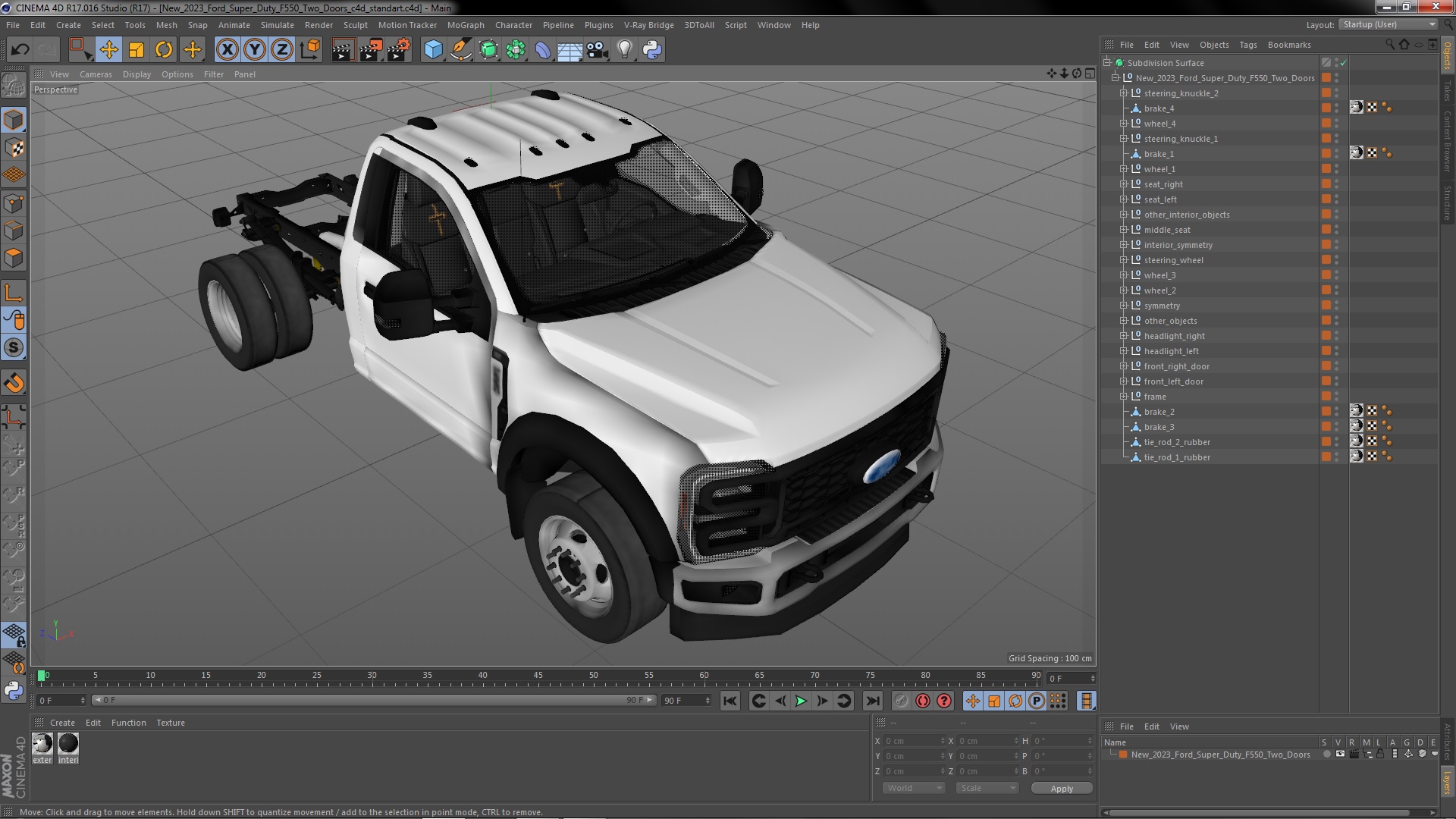Toggle layer visibility eye for New_2023_Ford layer
This screenshot has height=819, width=1456.
click(1340, 755)
